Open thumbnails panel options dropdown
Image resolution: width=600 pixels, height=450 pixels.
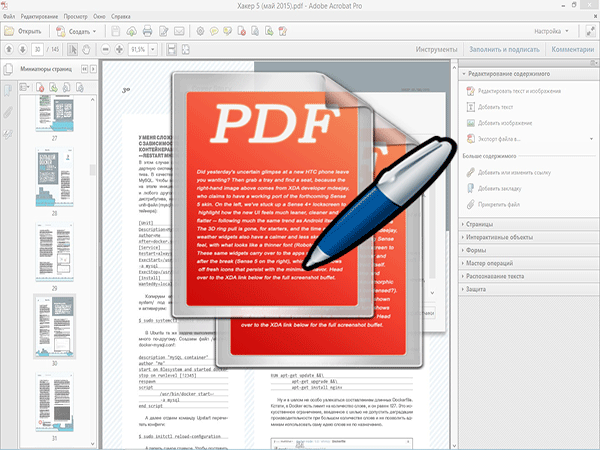[x=24, y=88]
